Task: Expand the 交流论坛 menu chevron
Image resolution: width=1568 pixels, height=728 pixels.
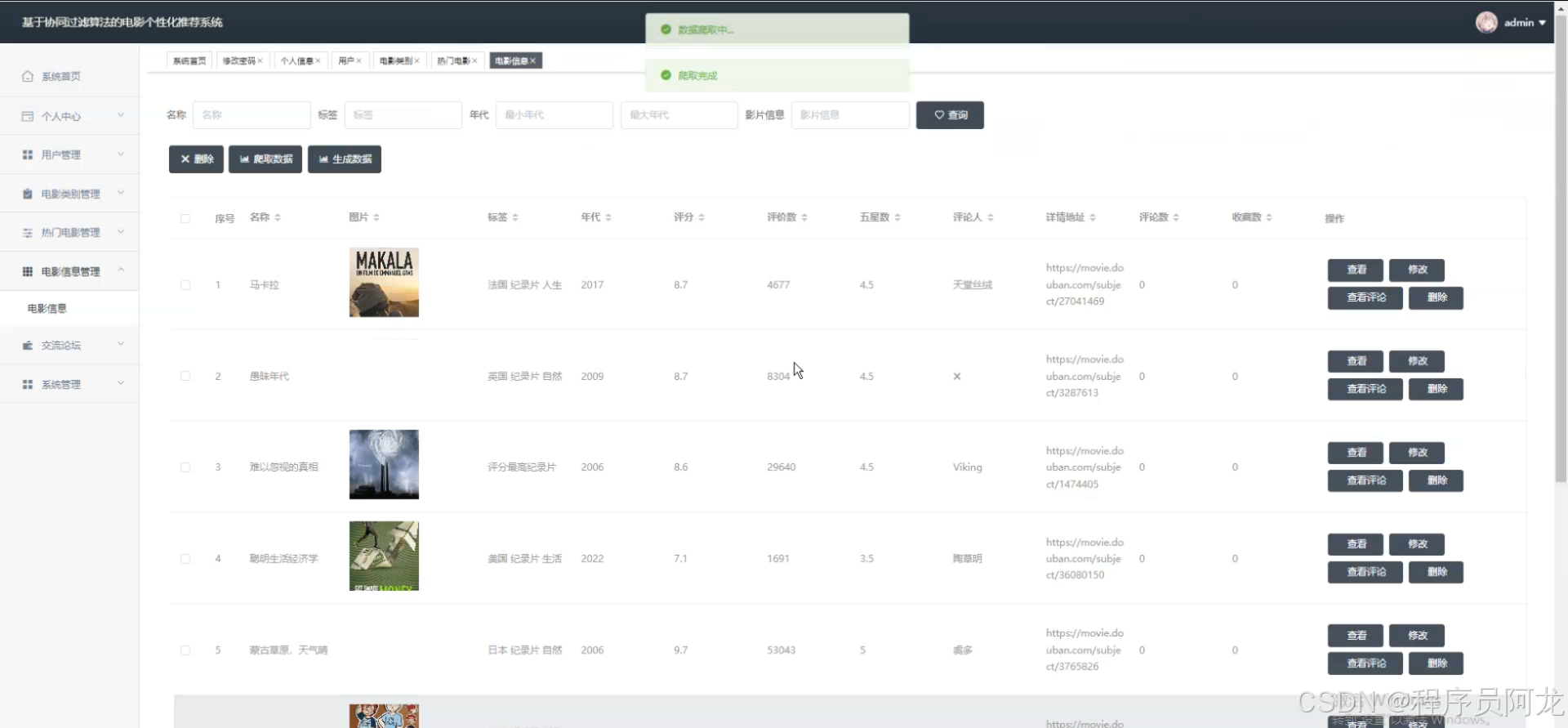Action: point(121,344)
